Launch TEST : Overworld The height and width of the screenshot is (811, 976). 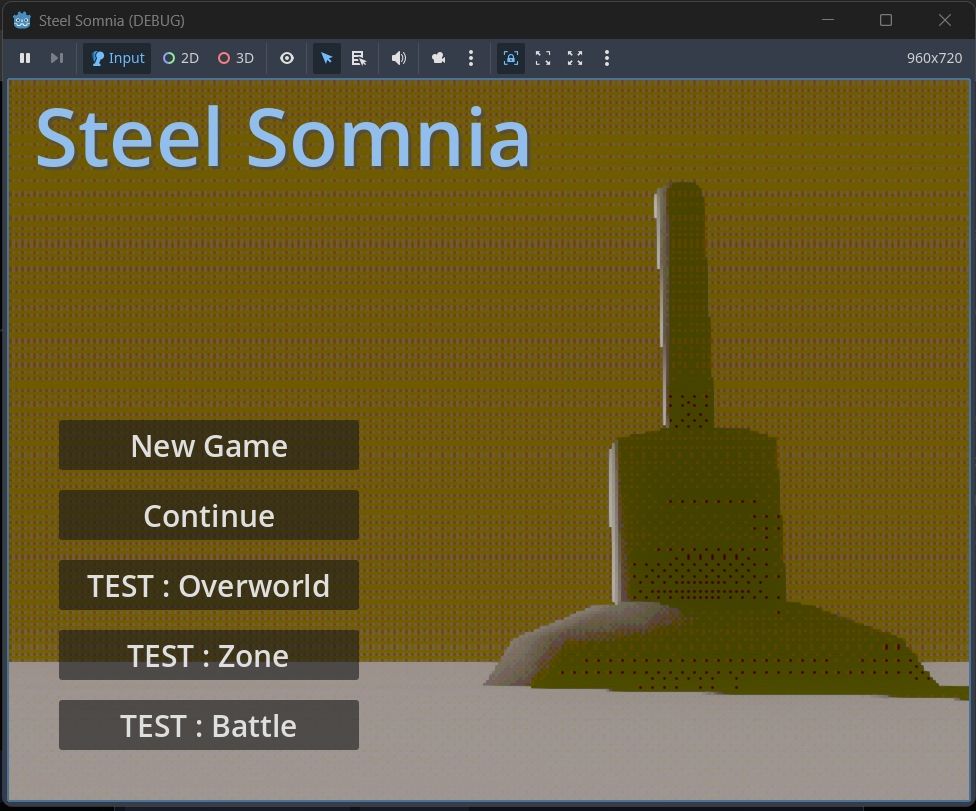coord(209,585)
